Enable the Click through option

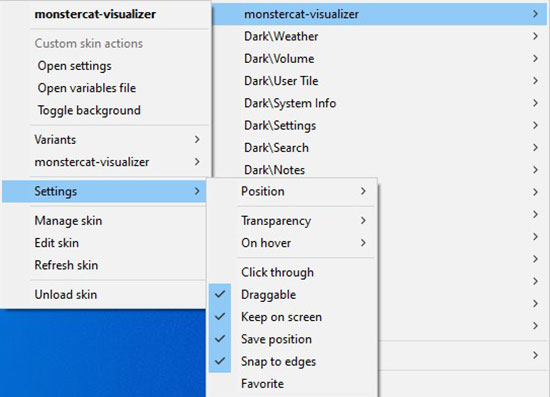coord(292,272)
